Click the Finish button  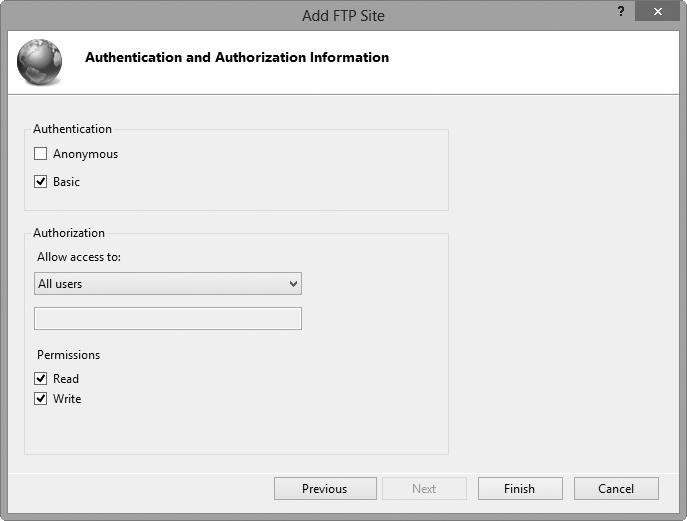pos(520,489)
